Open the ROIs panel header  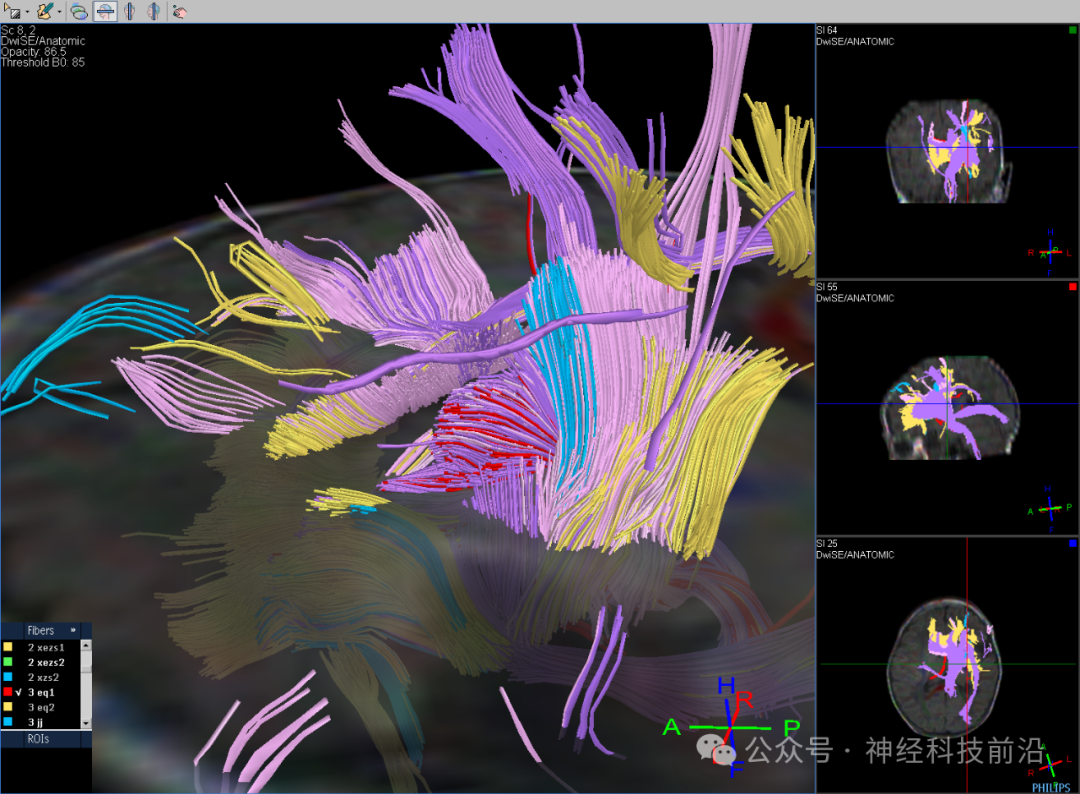pos(39,739)
